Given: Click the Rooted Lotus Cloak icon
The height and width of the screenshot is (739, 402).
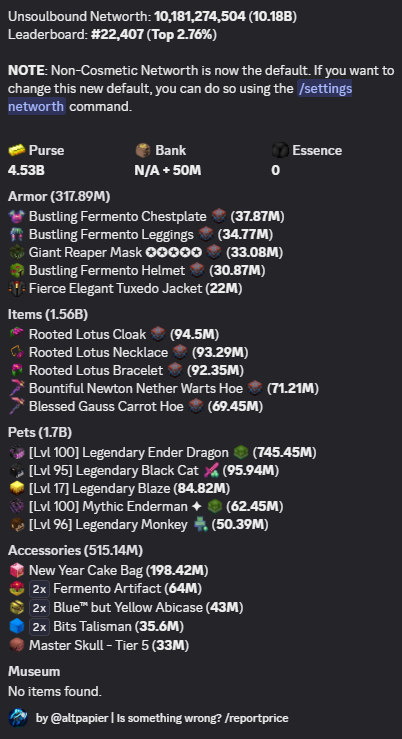Looking at the screenshot, I should [x=16, y=334].
